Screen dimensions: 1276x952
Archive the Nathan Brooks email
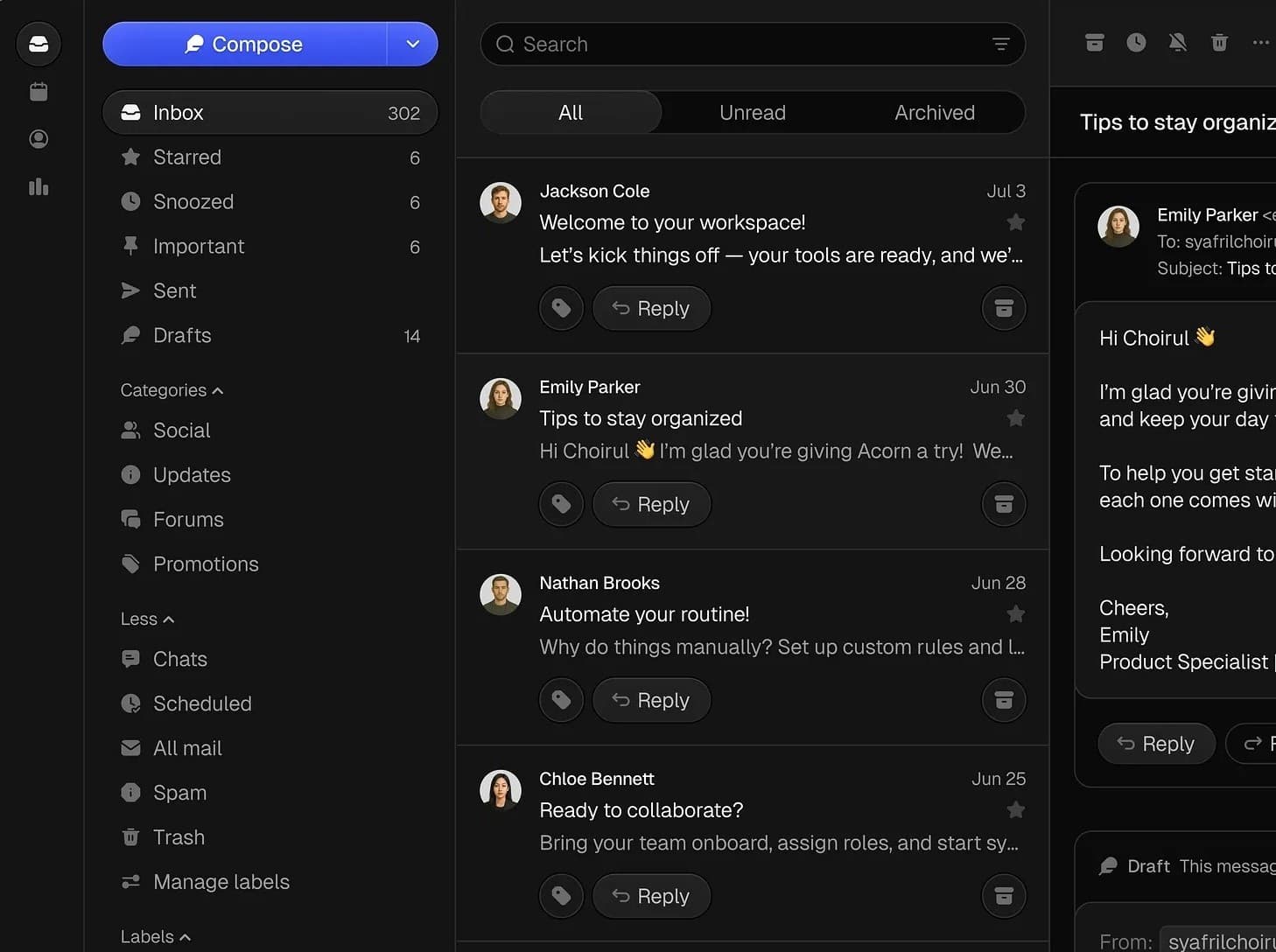click(x=1004, y=700)
